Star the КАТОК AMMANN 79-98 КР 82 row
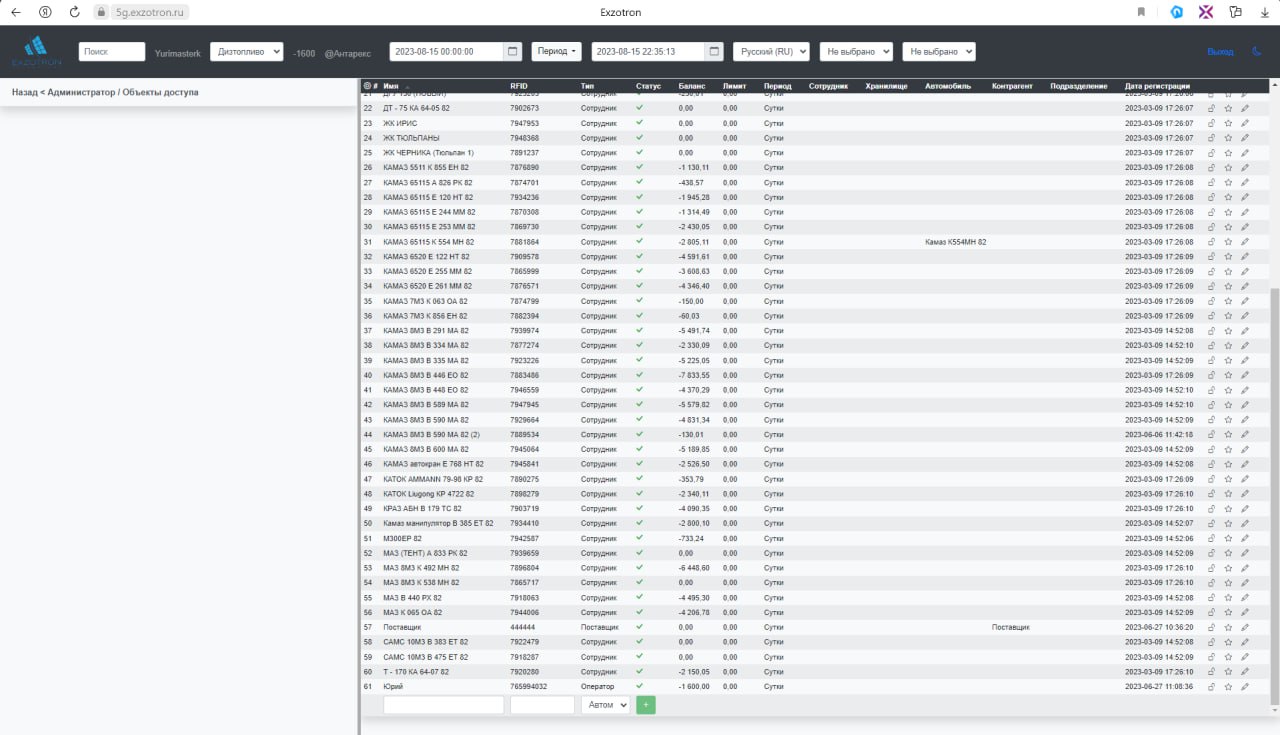 pyautogui.click(x=1228, y=479)
